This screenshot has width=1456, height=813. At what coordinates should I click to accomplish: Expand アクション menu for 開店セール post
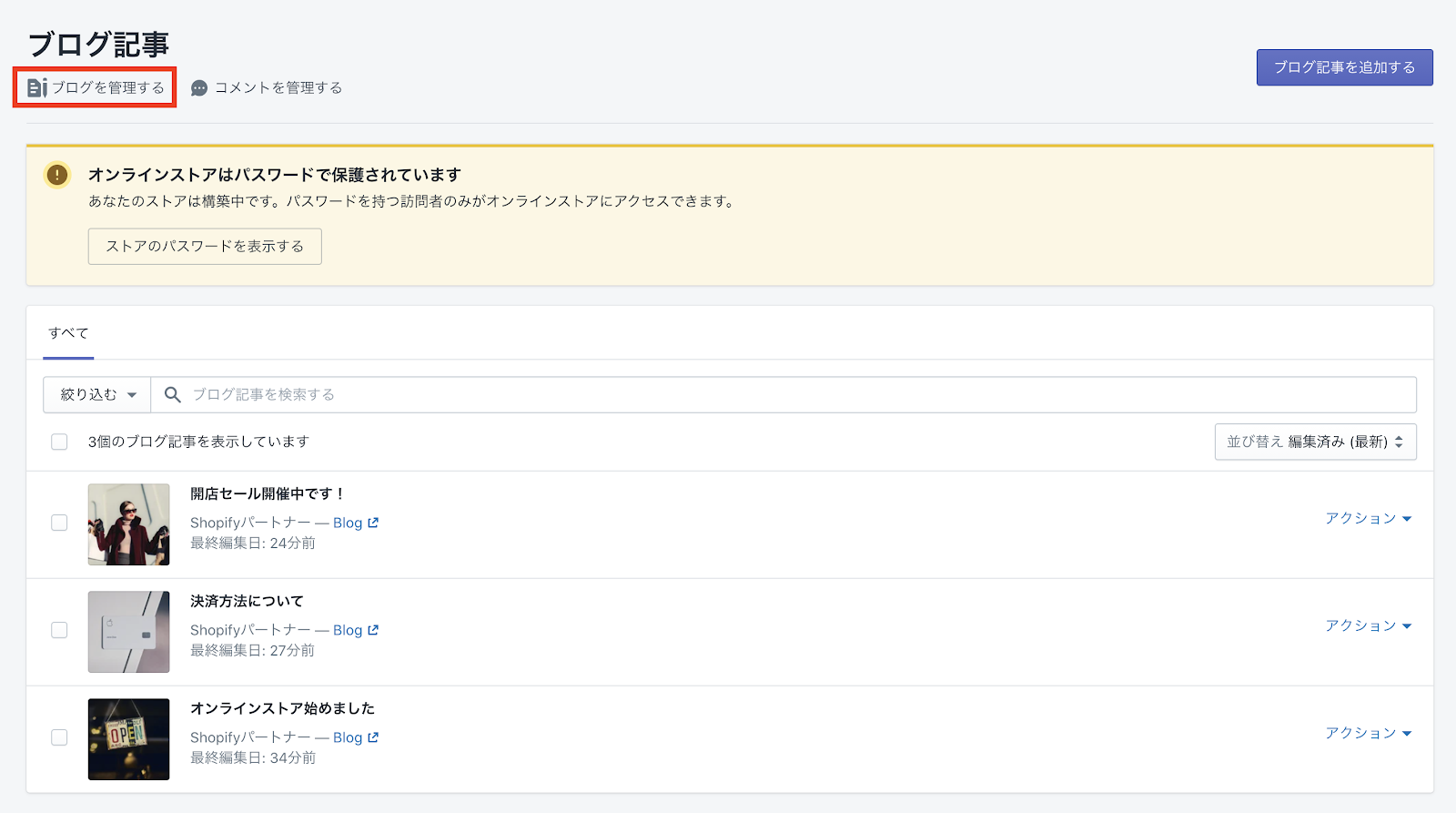tap(1368, 518)
